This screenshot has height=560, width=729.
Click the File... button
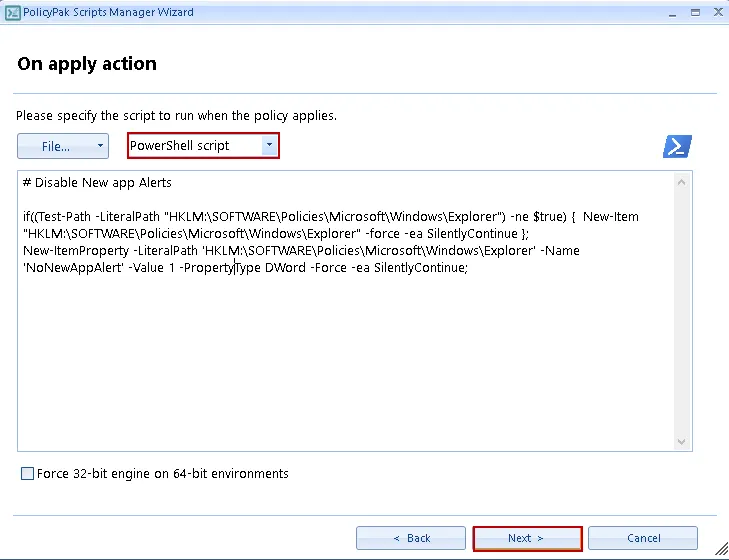(x=55, y=146)
